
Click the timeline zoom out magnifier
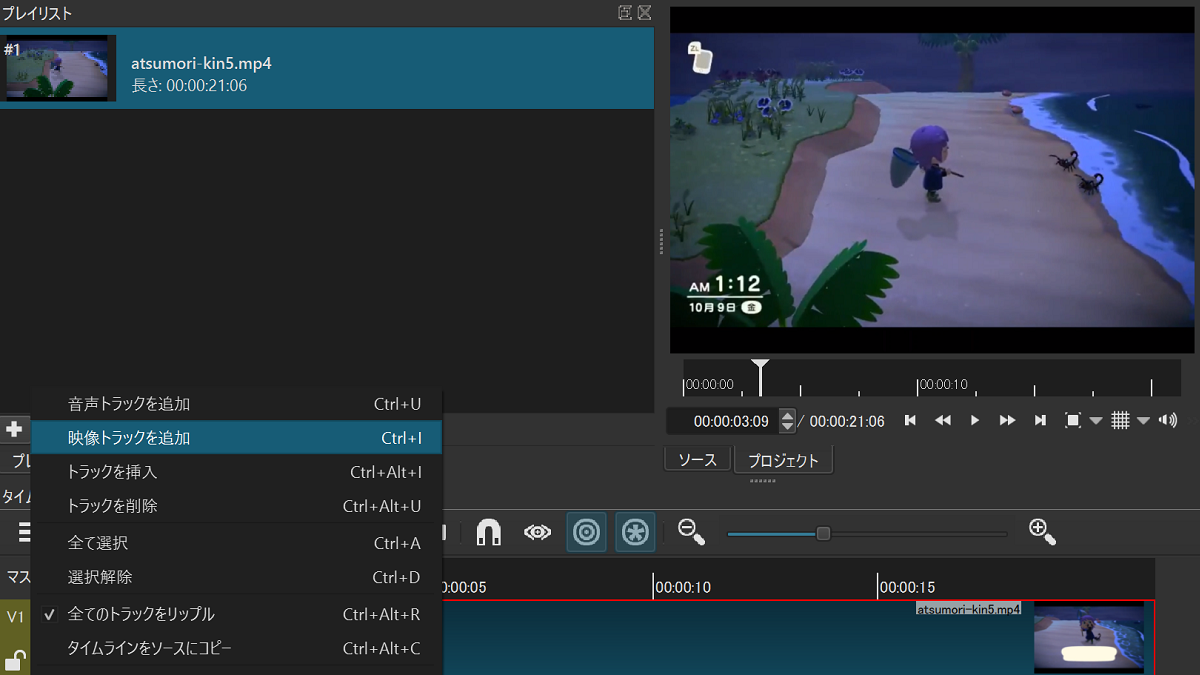tap(691, 532)
